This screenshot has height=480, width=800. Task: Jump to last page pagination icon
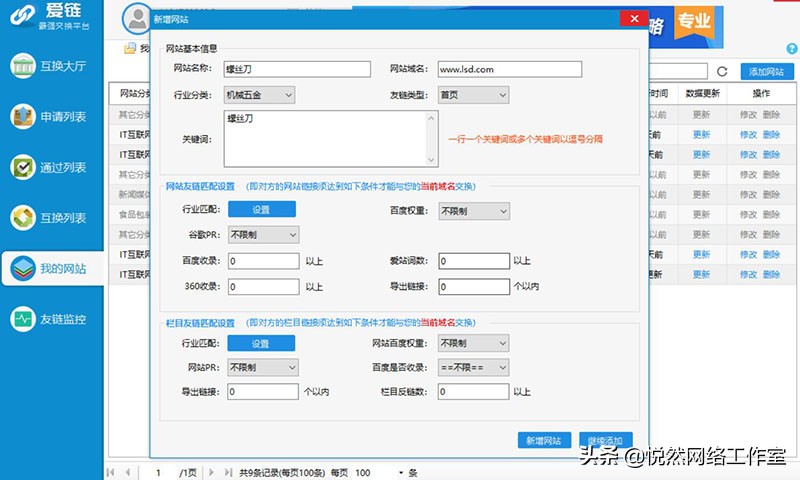point(228,473)
